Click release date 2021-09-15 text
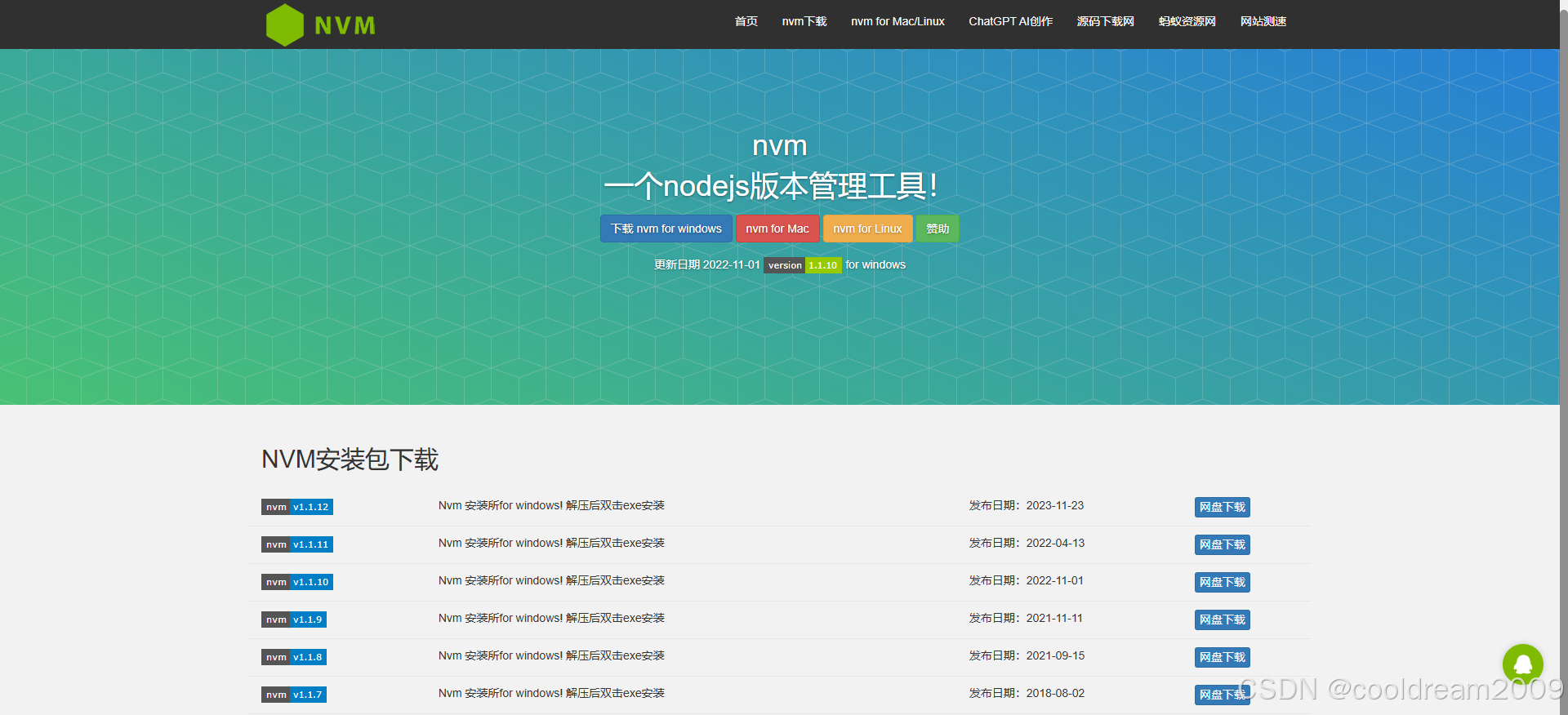 (x=1027, y=655)
